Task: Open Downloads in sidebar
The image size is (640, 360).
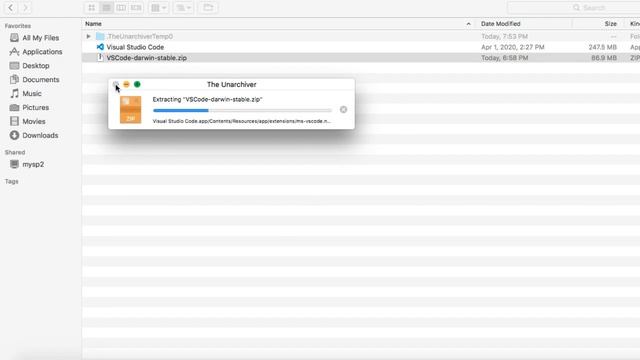Action: (40, 135)
